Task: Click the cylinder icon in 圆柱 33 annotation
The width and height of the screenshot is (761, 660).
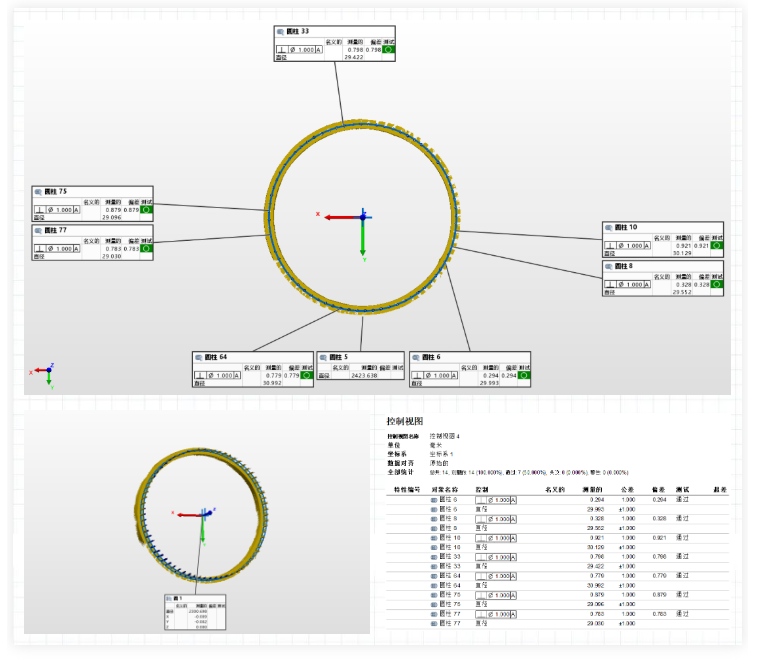Action: point(281,32)
